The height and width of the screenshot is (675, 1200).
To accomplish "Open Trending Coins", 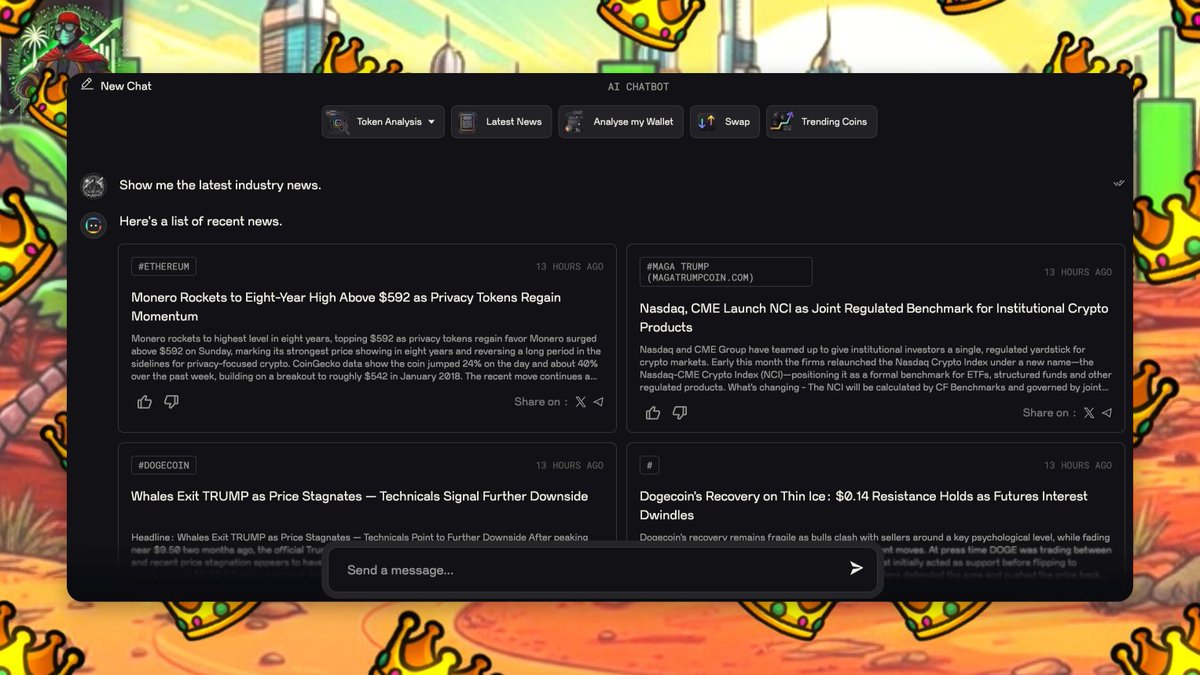I will click(821, 122).
